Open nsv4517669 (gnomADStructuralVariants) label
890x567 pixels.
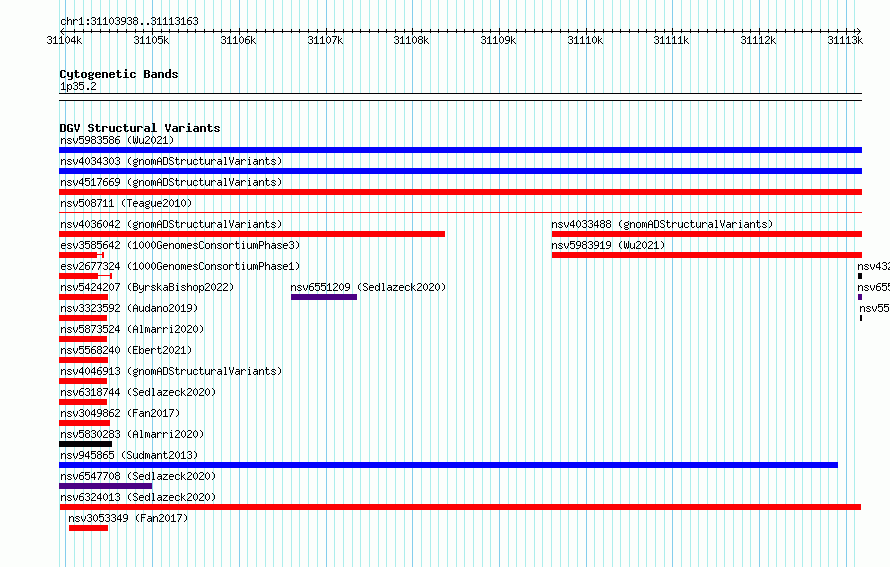click(171, 182)
